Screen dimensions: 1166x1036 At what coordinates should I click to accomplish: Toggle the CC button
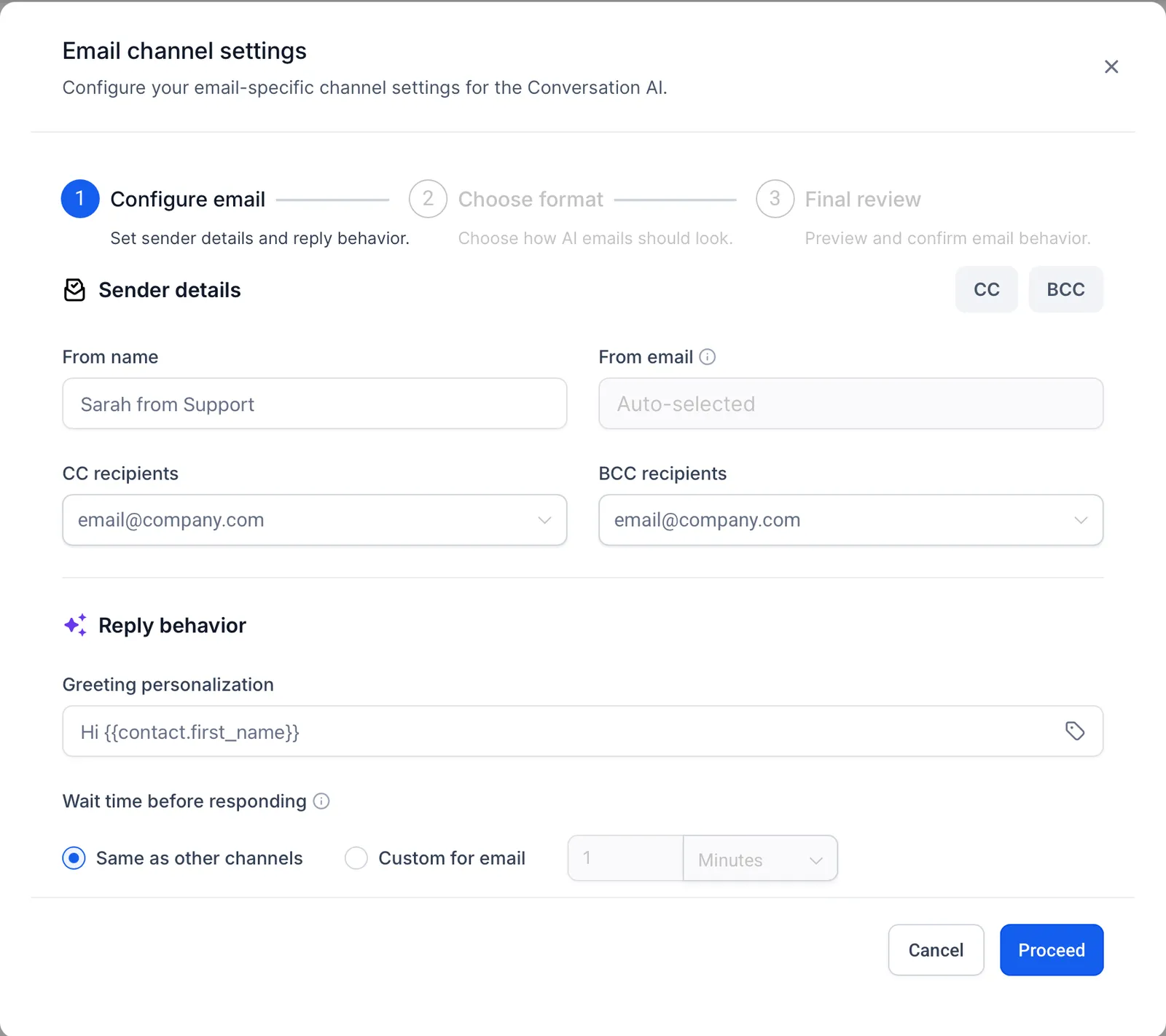click(986, 289)
